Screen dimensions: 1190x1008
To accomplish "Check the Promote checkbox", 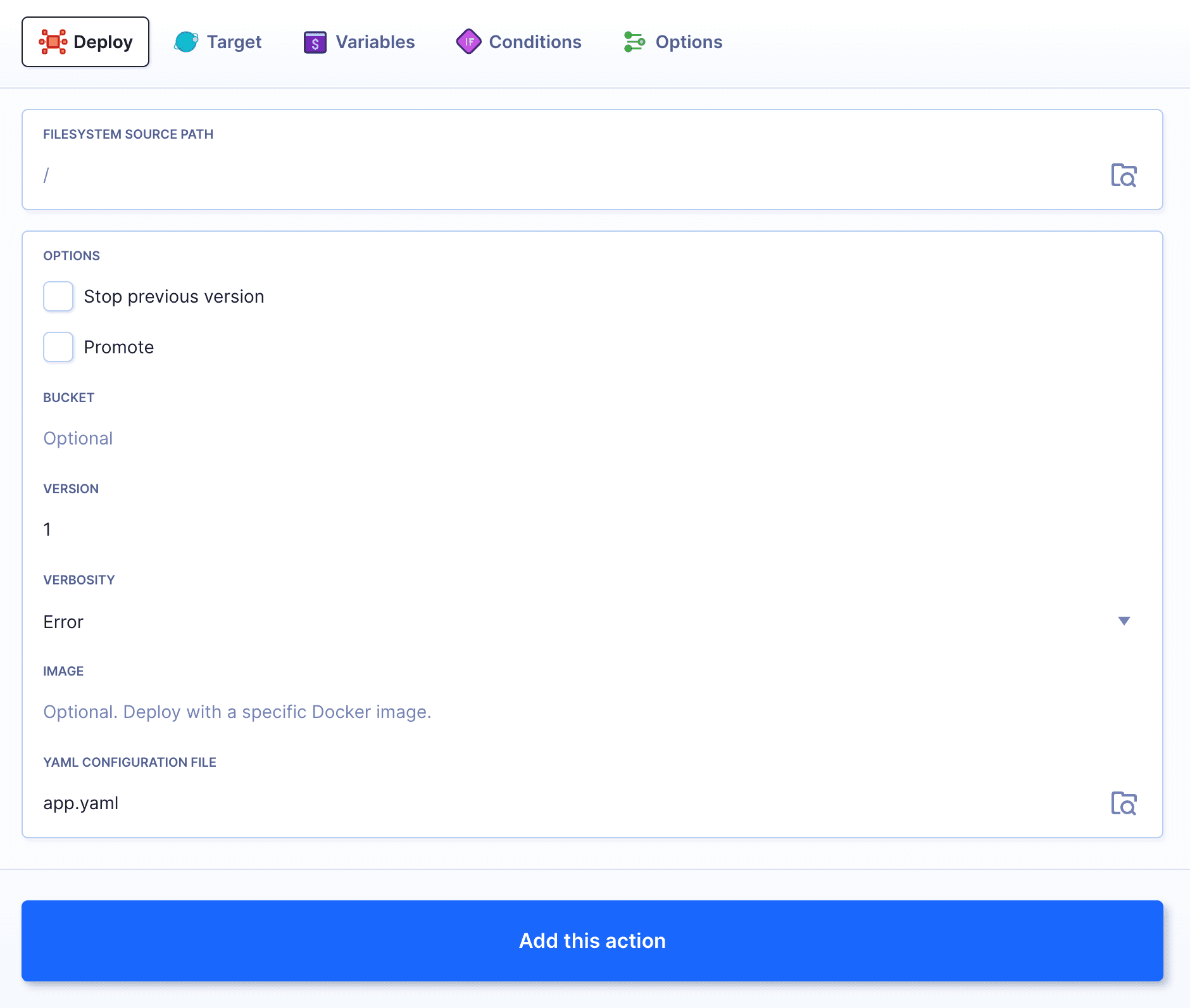I will 58,346.
